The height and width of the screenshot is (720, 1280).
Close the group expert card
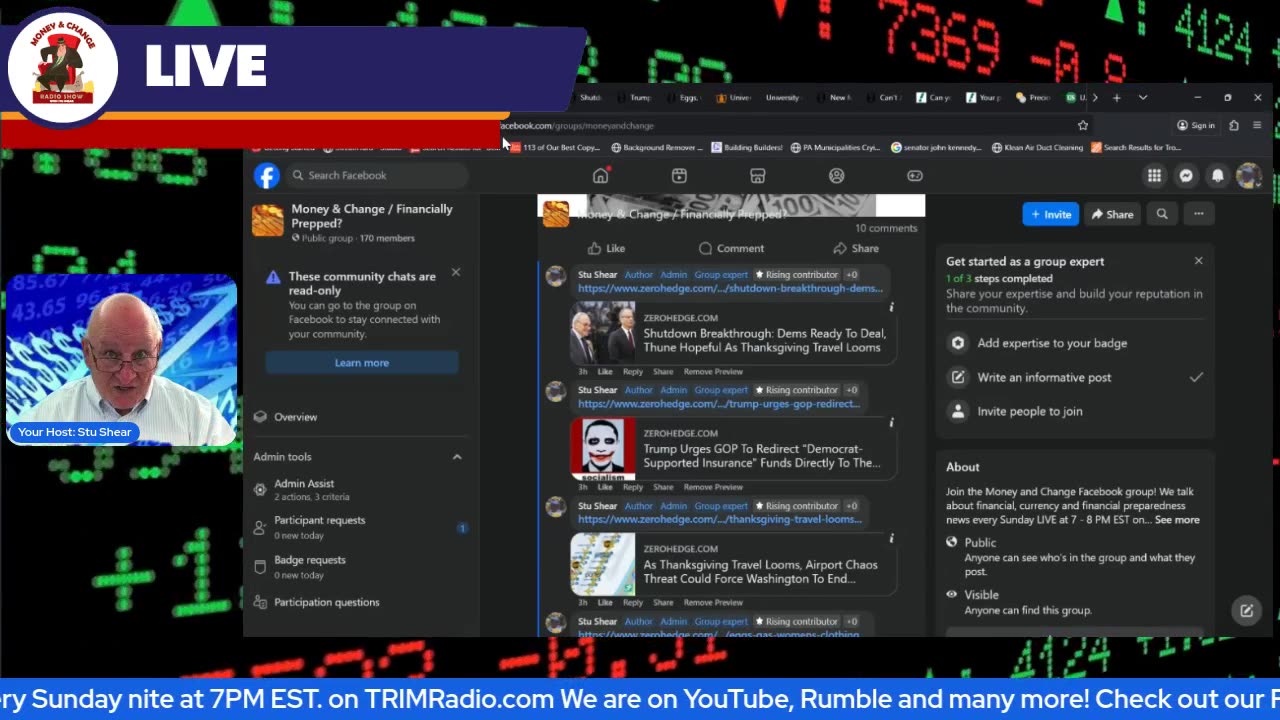tap(1198, 261)
